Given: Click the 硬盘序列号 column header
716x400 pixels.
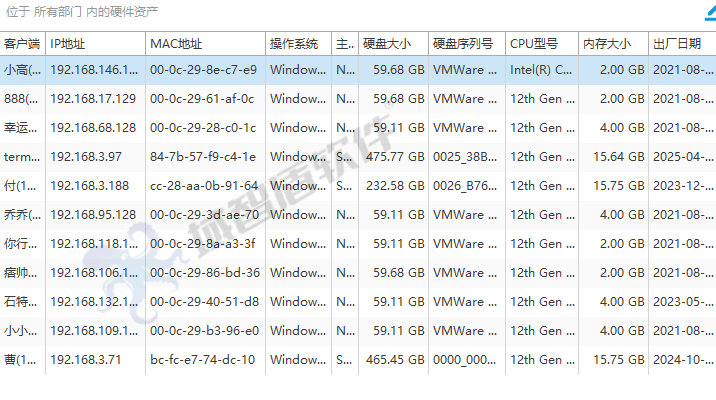Looking at the screenshot, I should (x=463, y=44).
